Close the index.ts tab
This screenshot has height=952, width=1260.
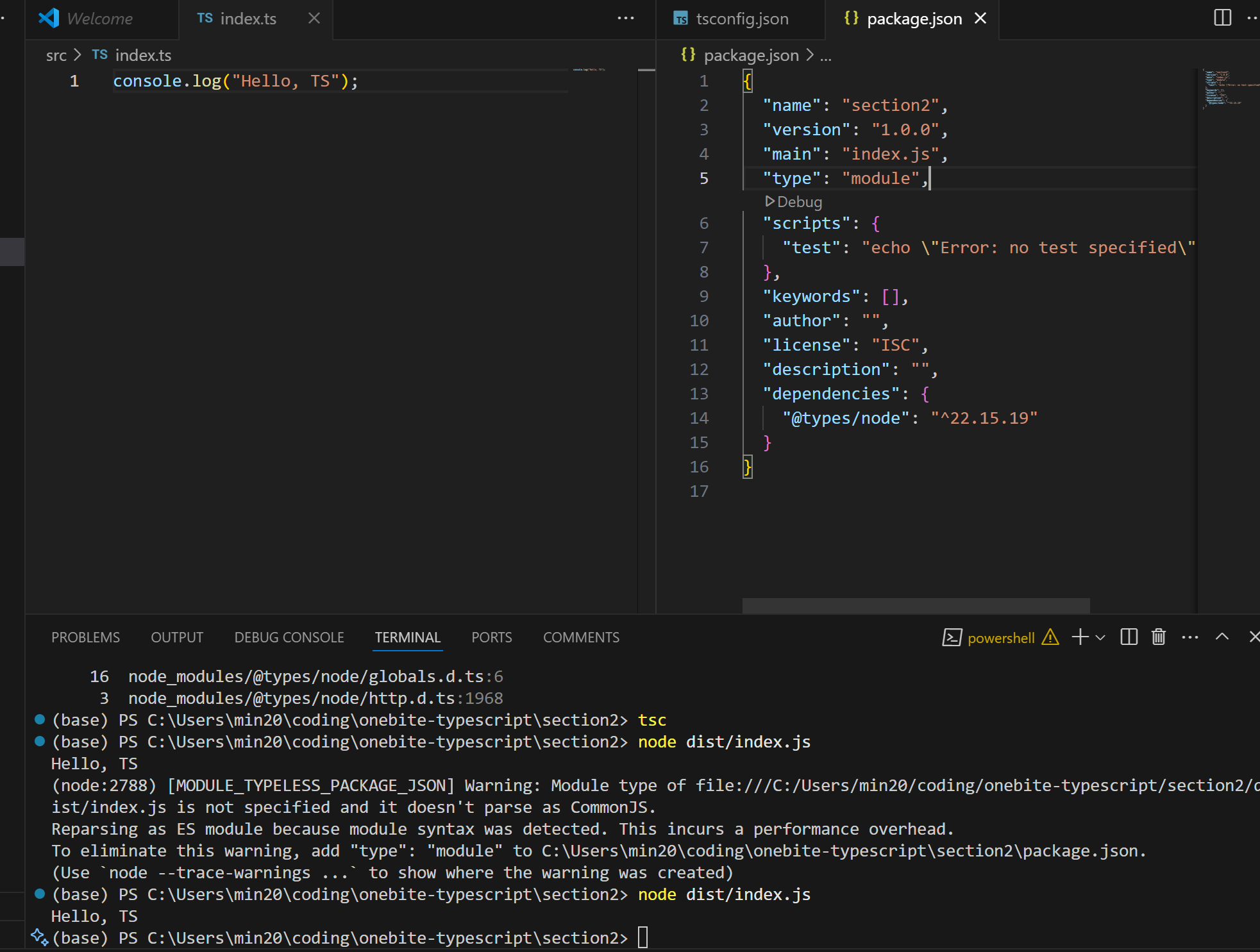(314, 18)
